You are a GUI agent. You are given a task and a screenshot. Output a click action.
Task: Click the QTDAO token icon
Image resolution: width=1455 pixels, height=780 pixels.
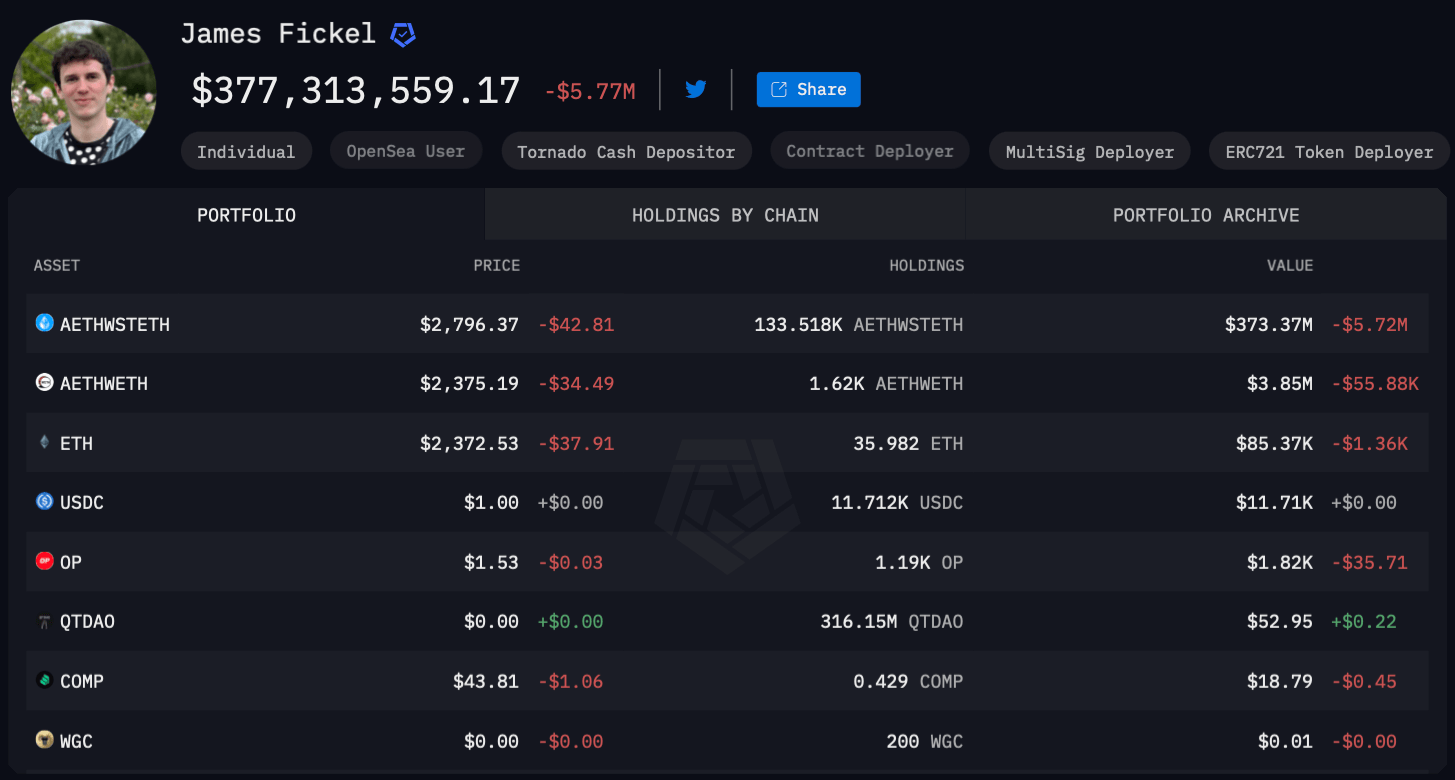coord(44,621)
